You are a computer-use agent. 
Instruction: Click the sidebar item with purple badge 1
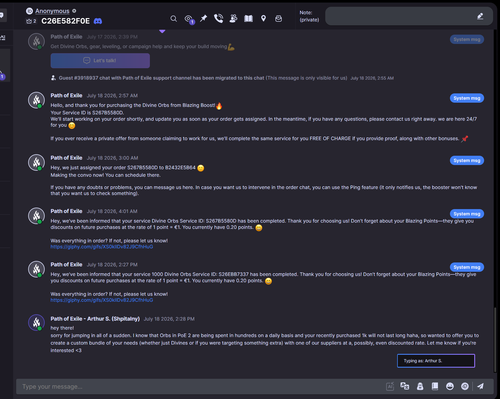[4, 65]
